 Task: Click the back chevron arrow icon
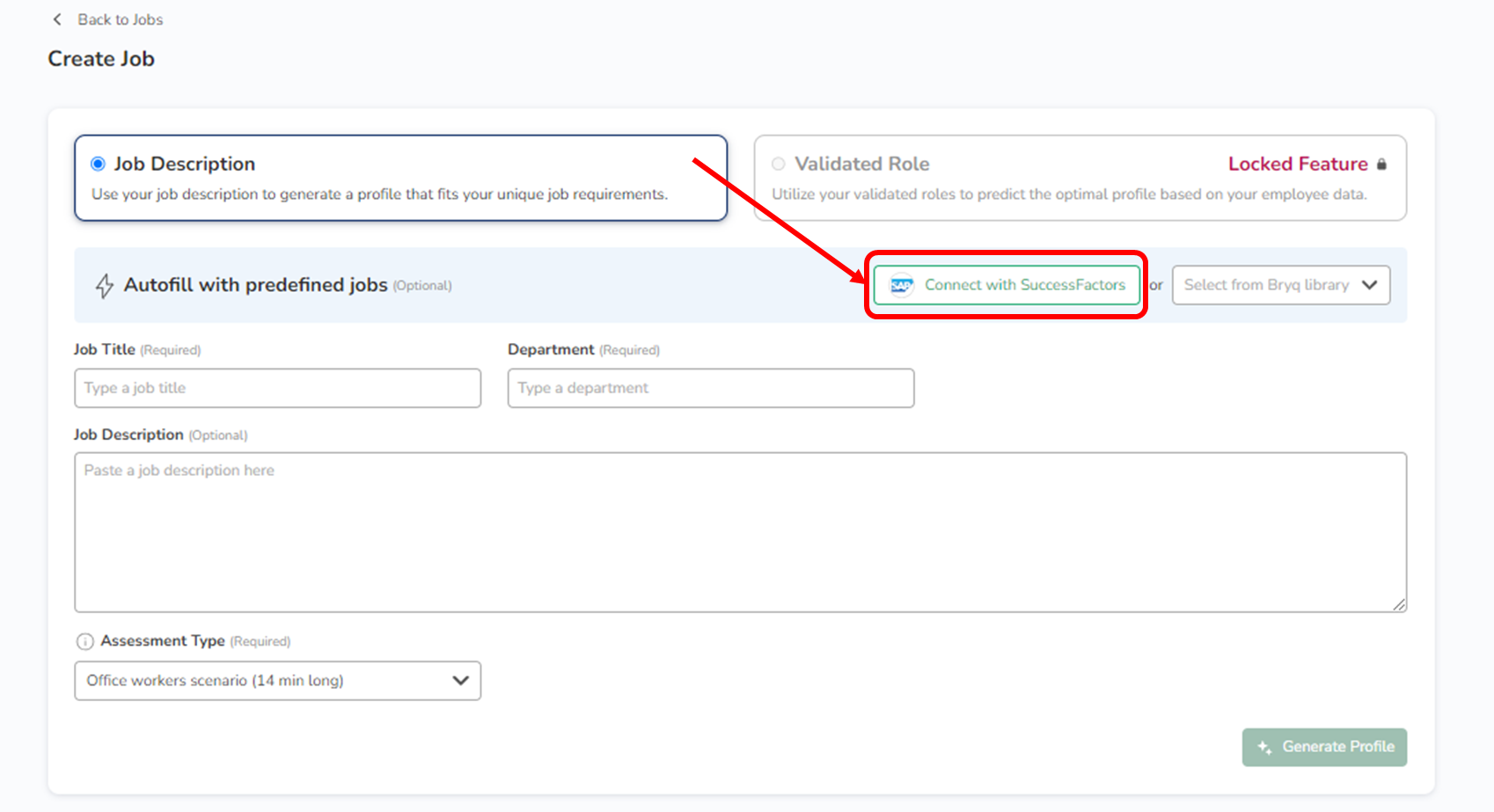click(57, 19)
